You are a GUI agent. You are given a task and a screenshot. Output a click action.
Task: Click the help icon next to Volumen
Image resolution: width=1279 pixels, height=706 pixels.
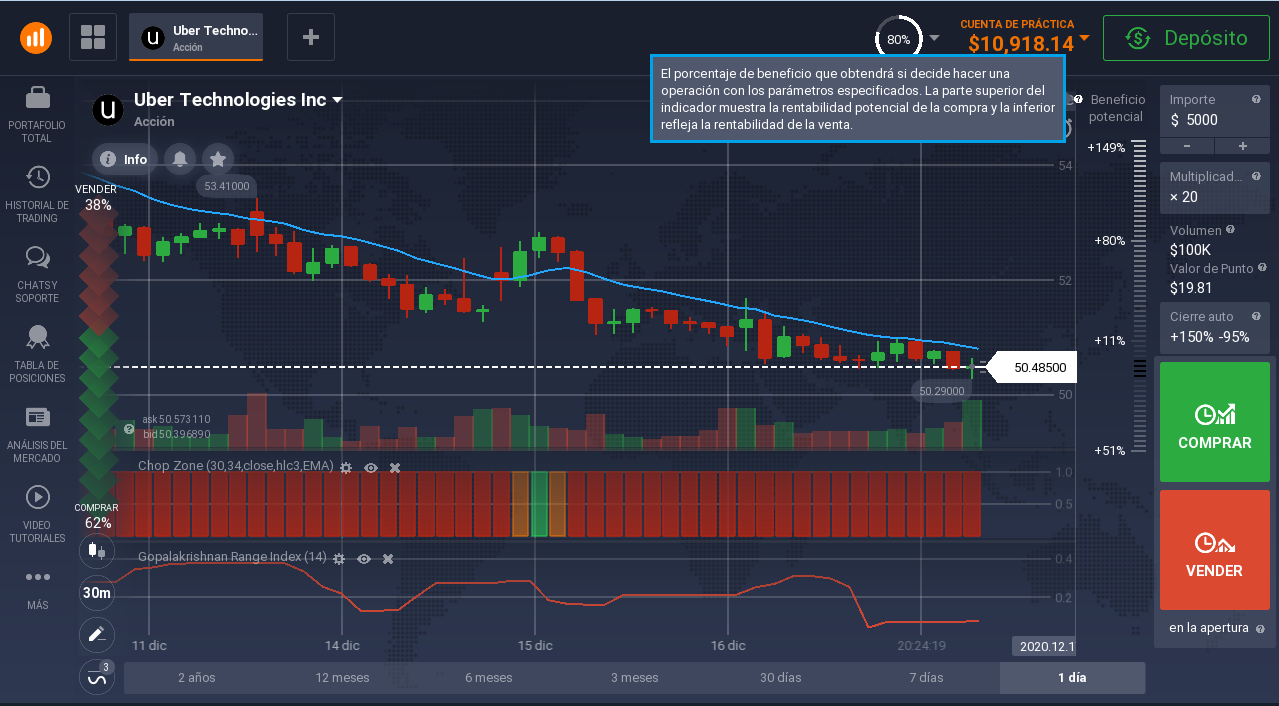1230,229
